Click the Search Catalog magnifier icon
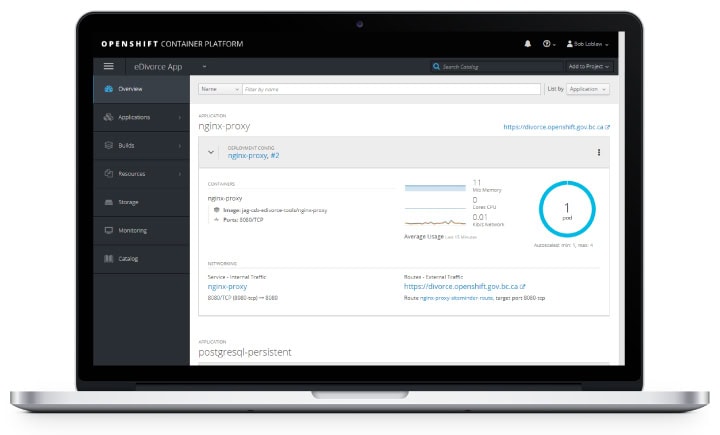Viewport: 720px width, 435px height. click(436, 67)
